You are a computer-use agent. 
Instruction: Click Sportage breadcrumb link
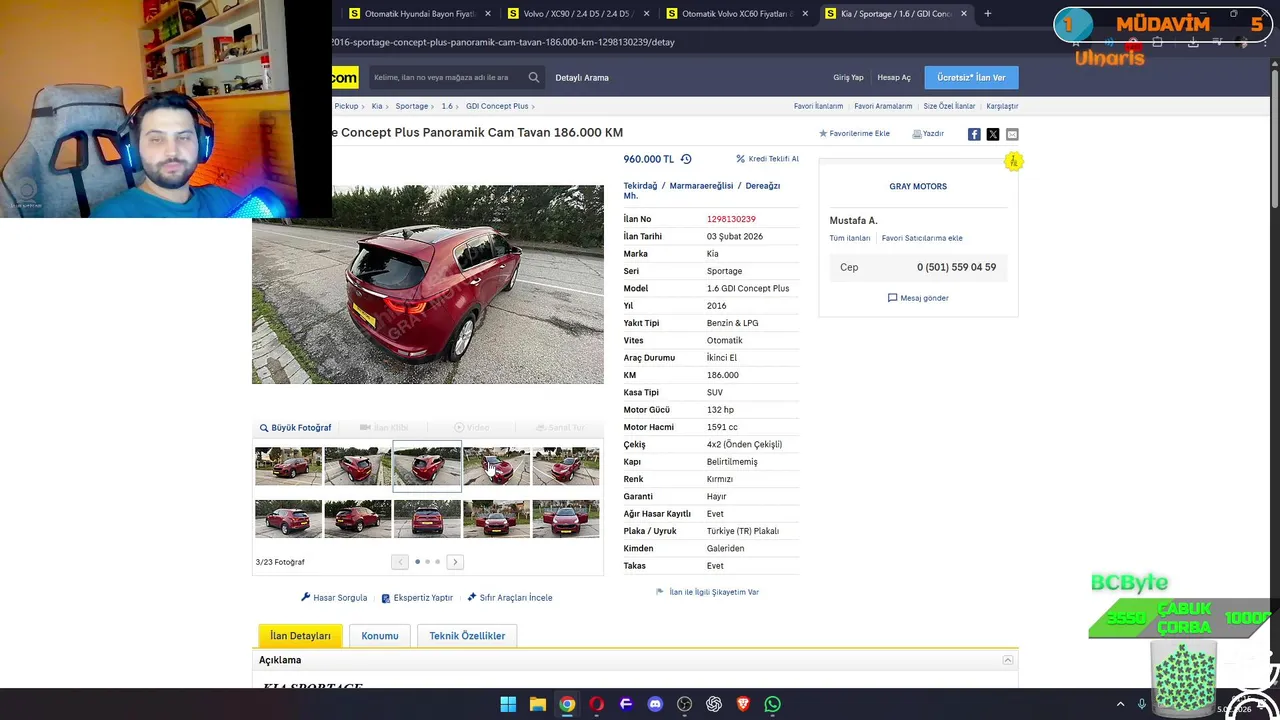(411, 106)
